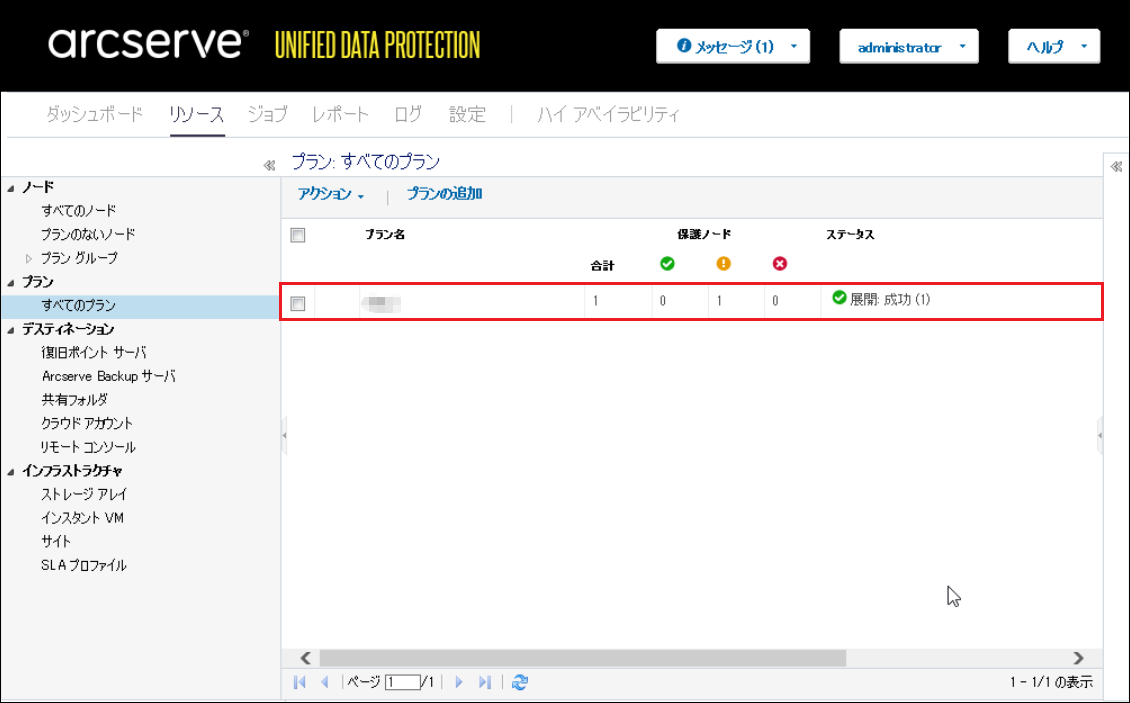Select サイト in the tree
Viewport: 1130px width, 703px height.
(x=55, y=541)
